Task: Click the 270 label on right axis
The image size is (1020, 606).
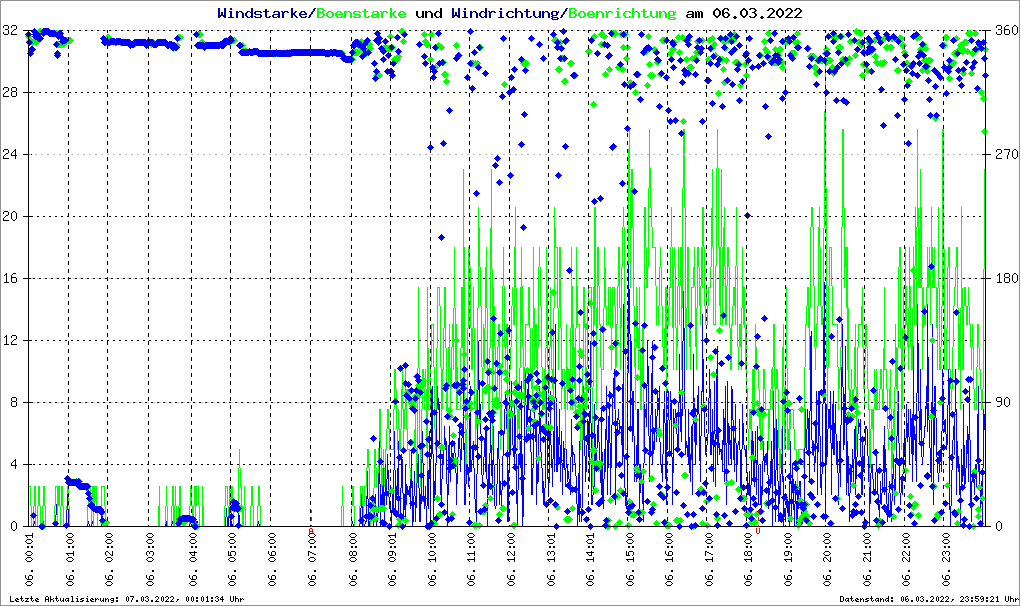Action: [1001, 155]
